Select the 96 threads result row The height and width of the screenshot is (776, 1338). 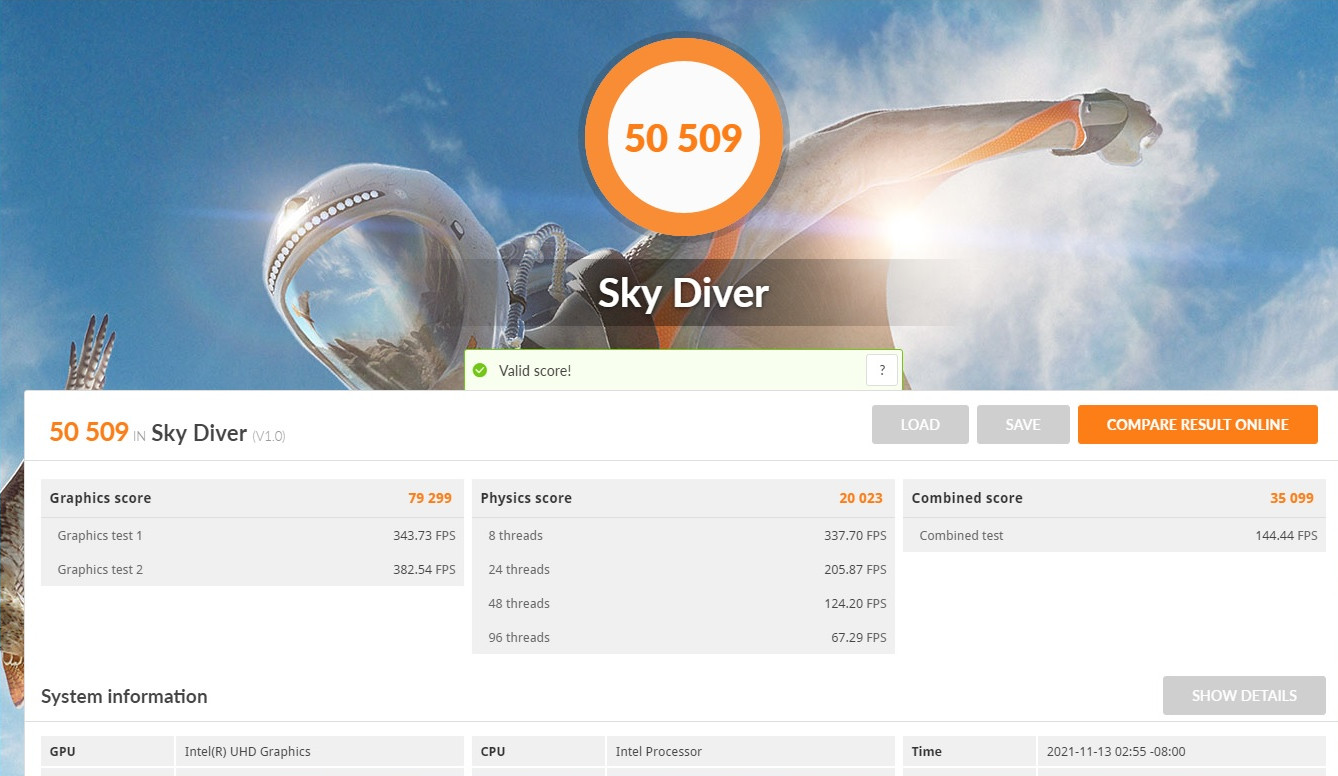pyautogui.click(x=682, y=637)
